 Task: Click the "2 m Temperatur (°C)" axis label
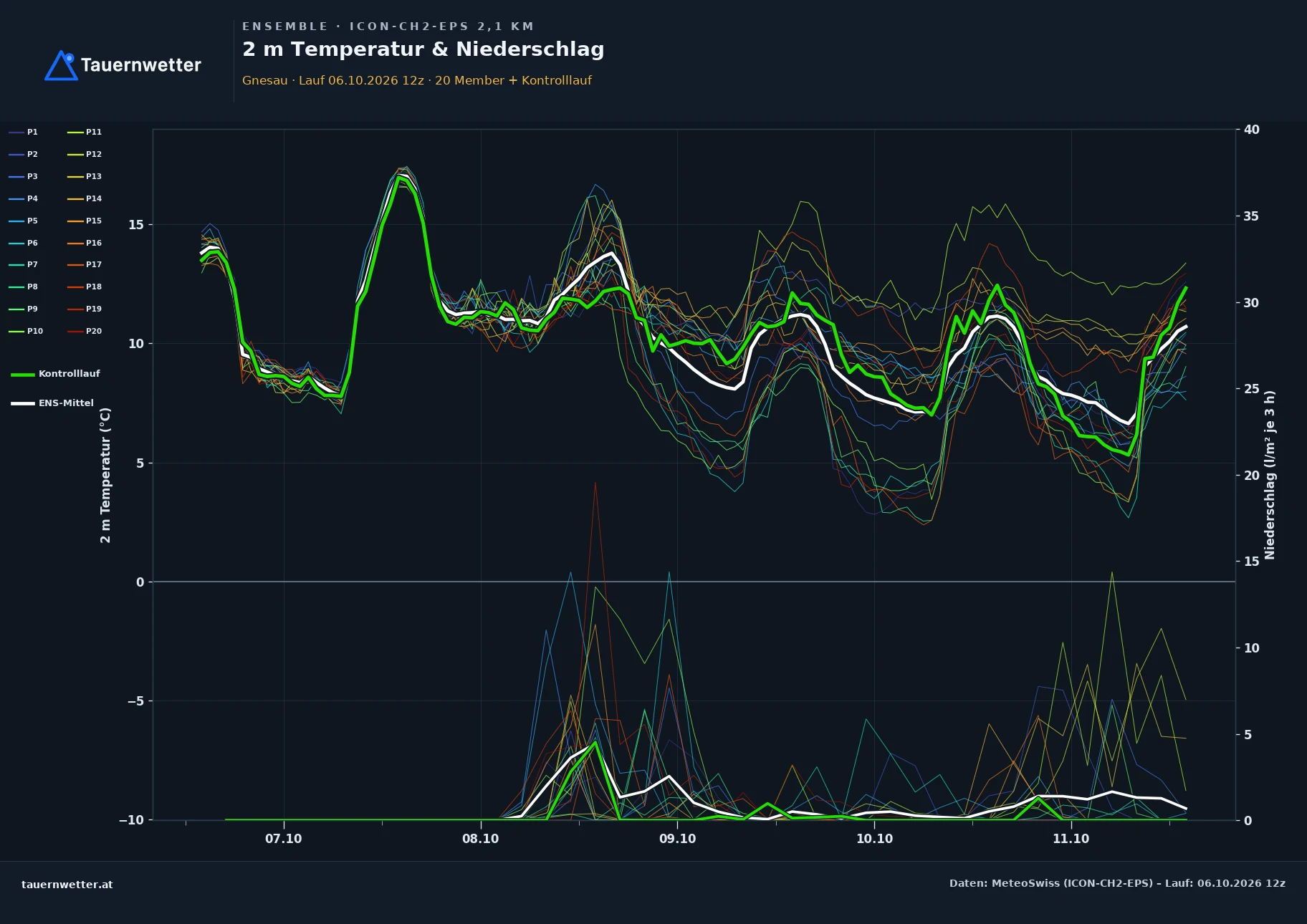tap(105, 475)
